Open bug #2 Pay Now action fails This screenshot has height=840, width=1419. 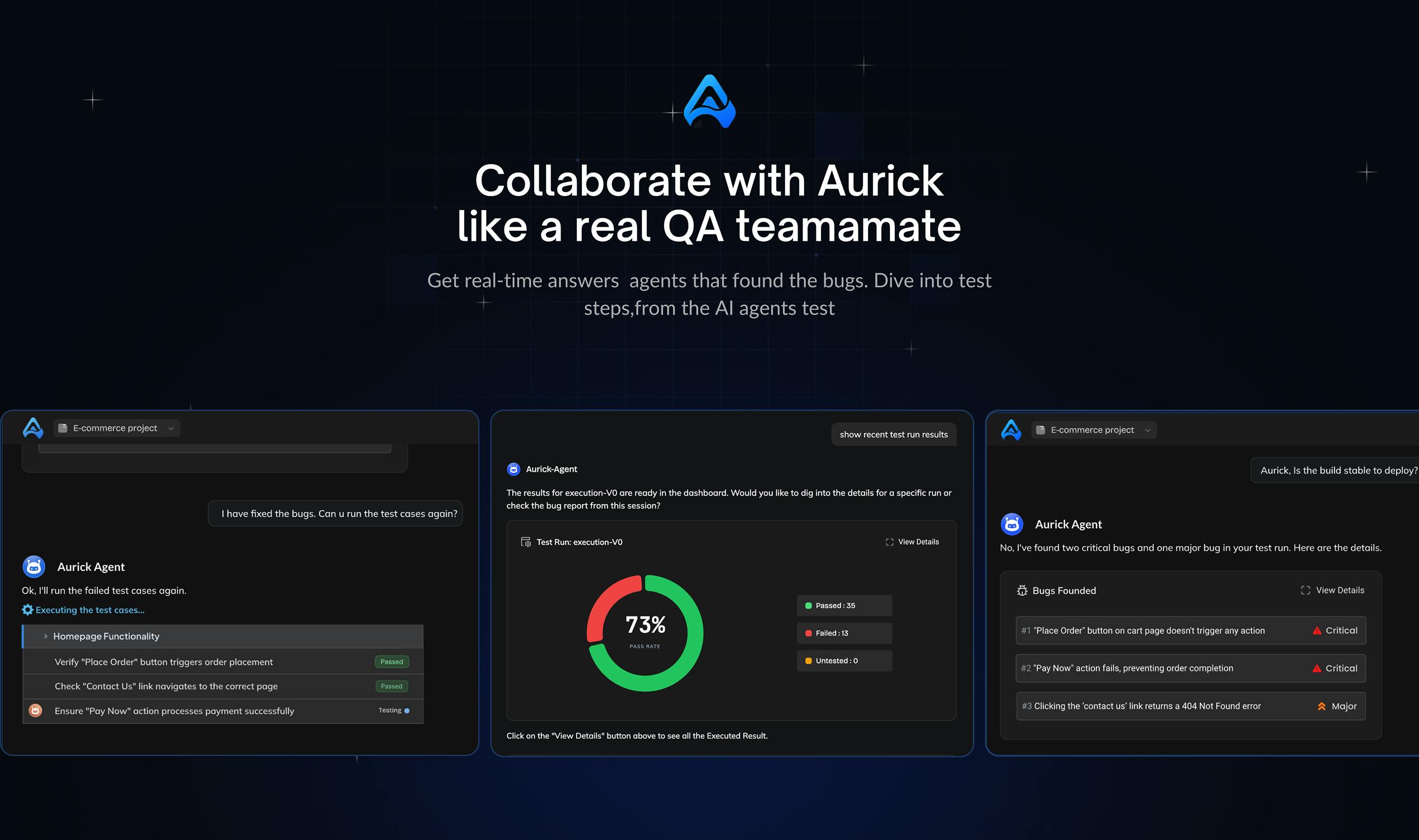[1191, 669]
